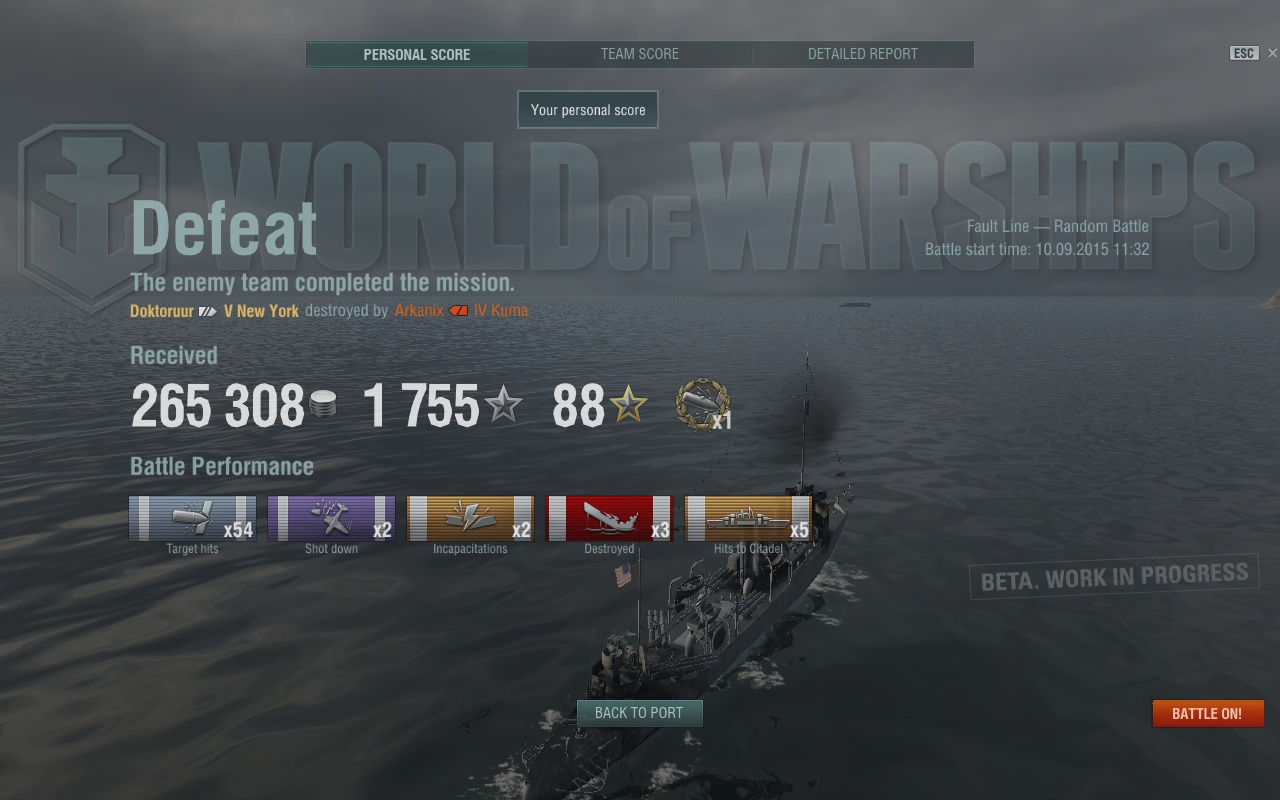Open the Team Score tab
Viewport: 1280px width, 800px height.
[640, 54]
